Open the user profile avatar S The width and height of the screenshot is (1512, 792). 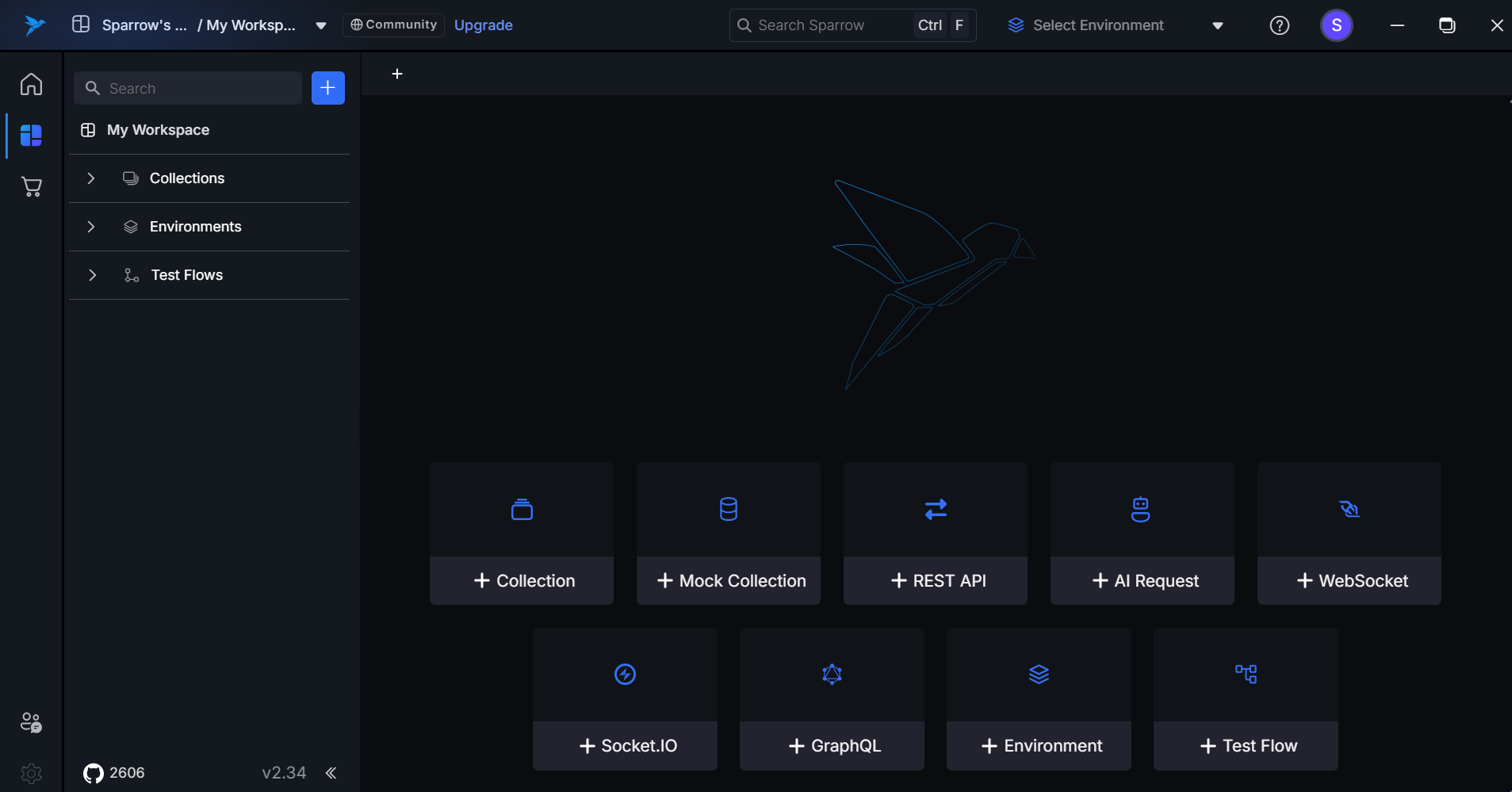(1336, 25)
